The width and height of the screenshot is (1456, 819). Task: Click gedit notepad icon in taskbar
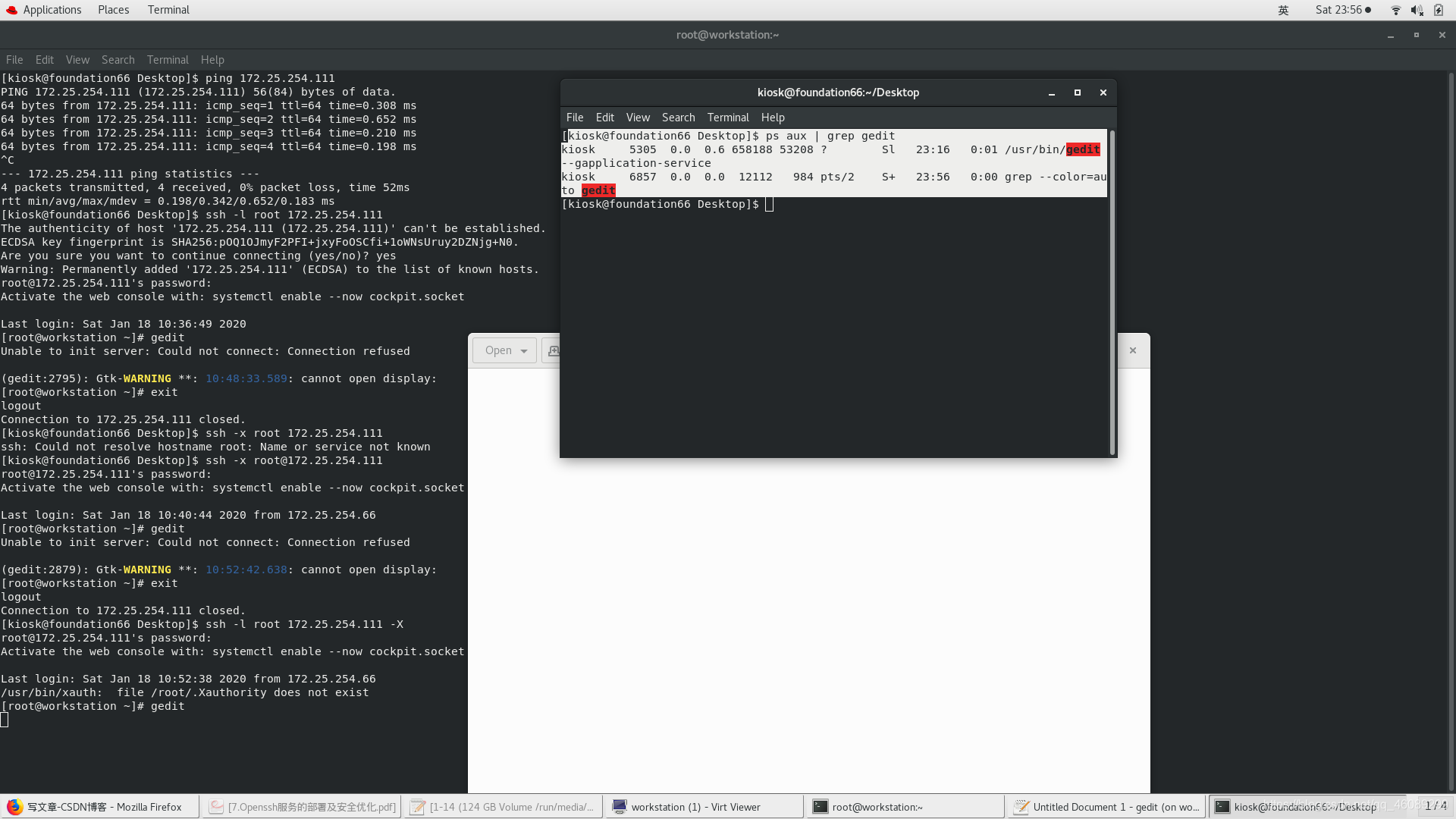pyautogui.click(x=1022, y=807)
